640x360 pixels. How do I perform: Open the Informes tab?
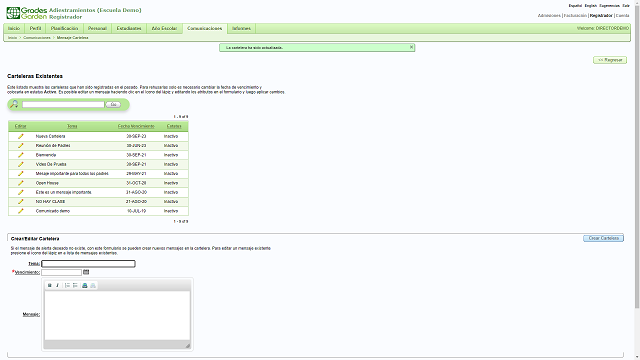(x=241, y=29)
